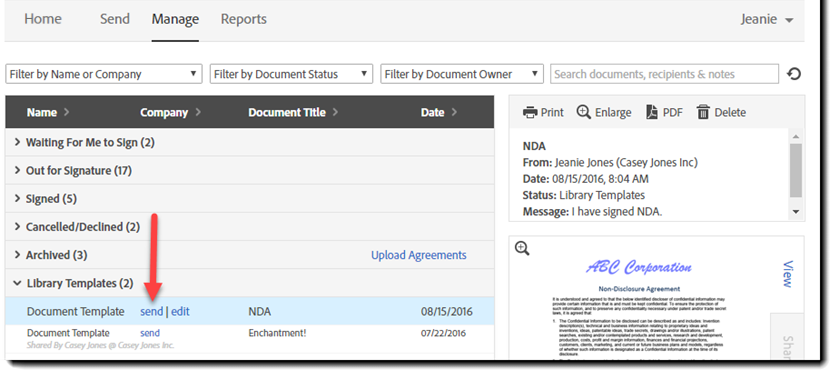
Task: Select the Manage tab
Action: click(175, 20)
